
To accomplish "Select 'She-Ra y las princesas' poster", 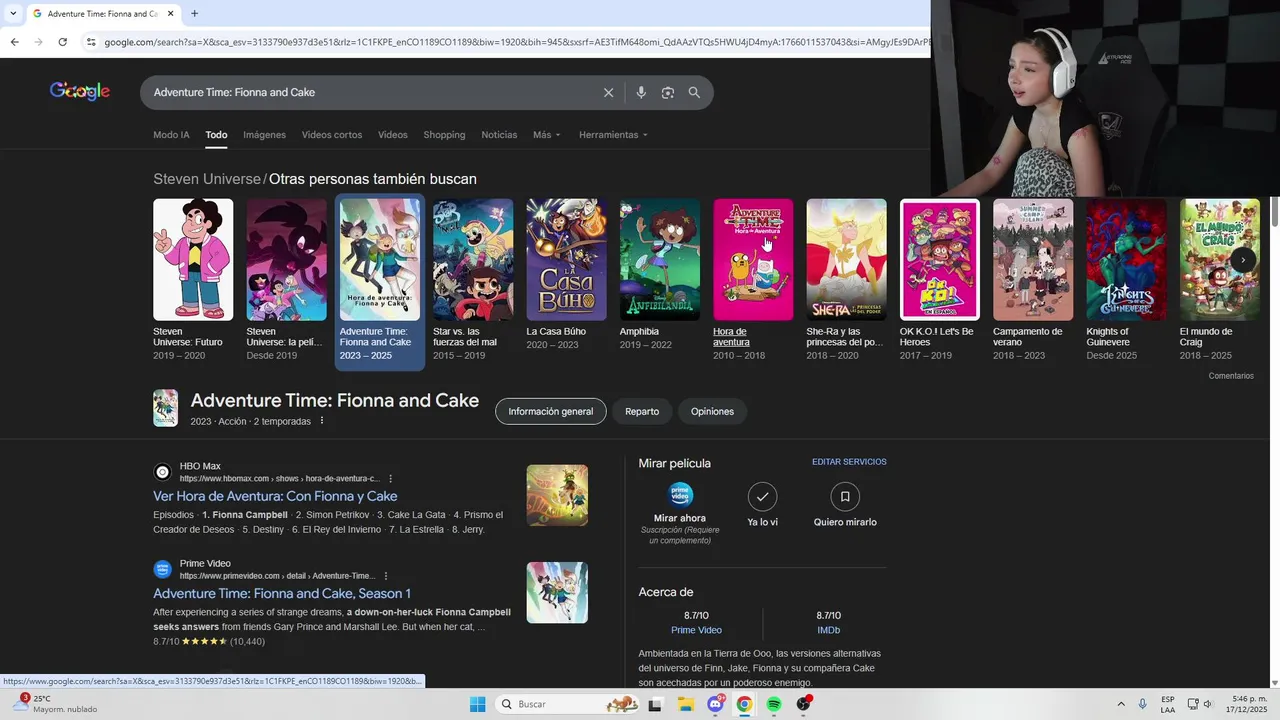I will click(846, 260).
